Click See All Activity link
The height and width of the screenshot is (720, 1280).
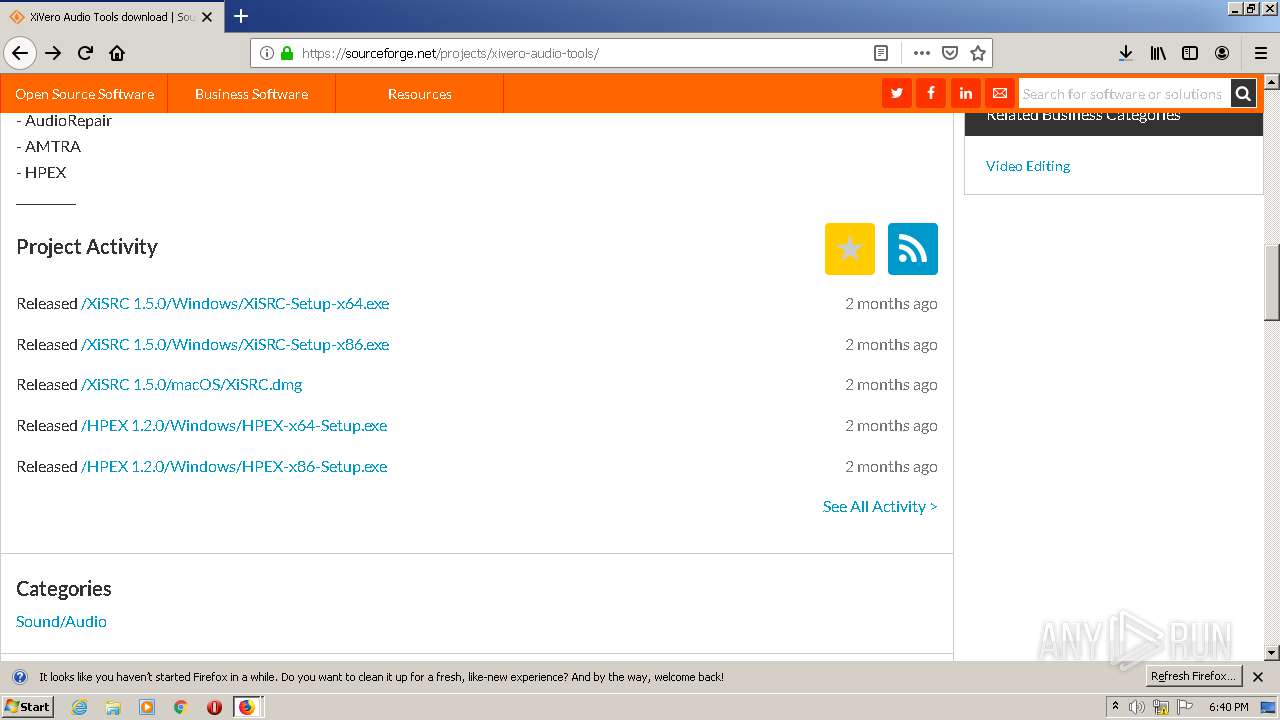tap(880, 507)
